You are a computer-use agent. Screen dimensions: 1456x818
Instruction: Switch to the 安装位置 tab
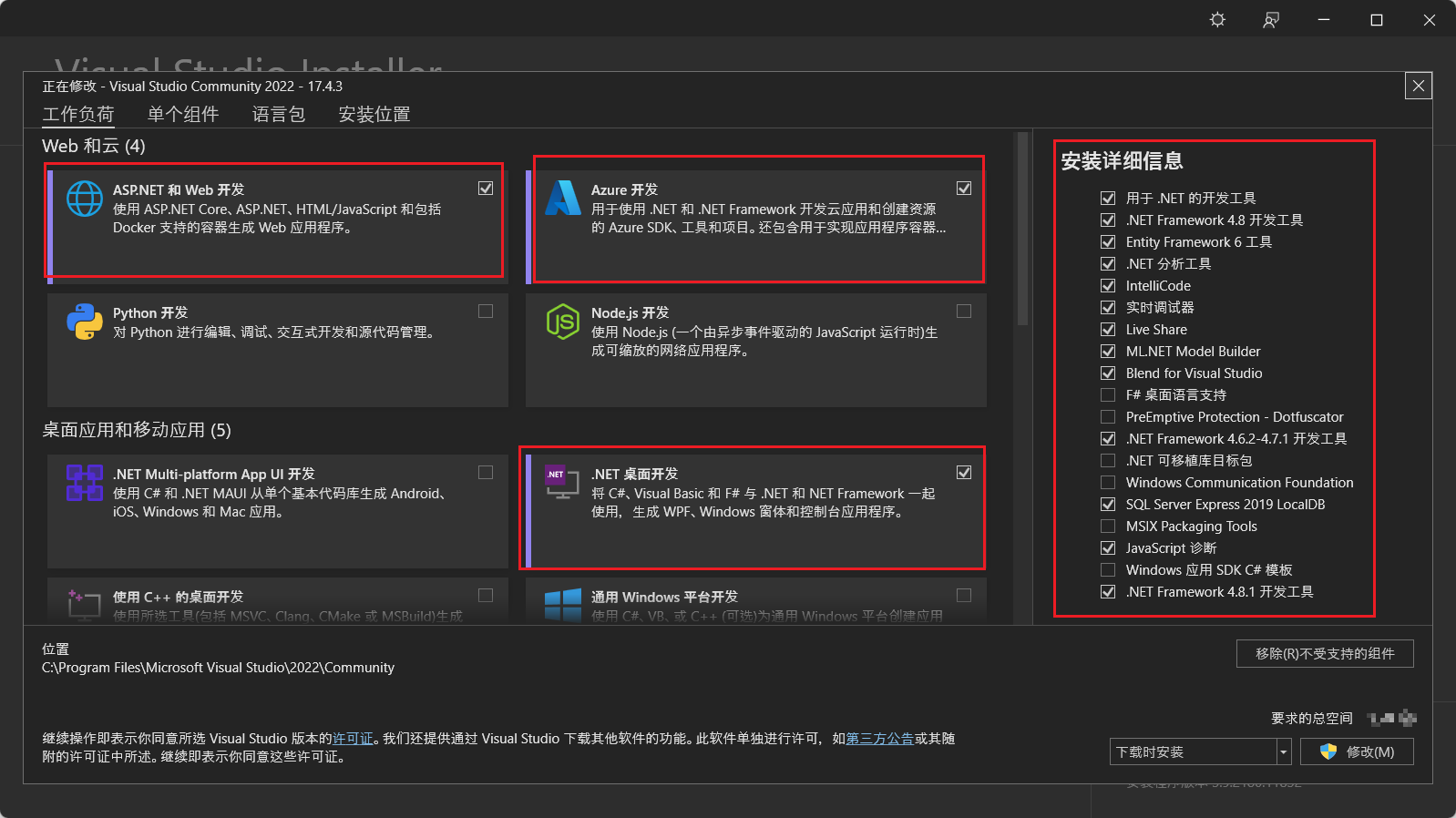(x=374, y=114)
